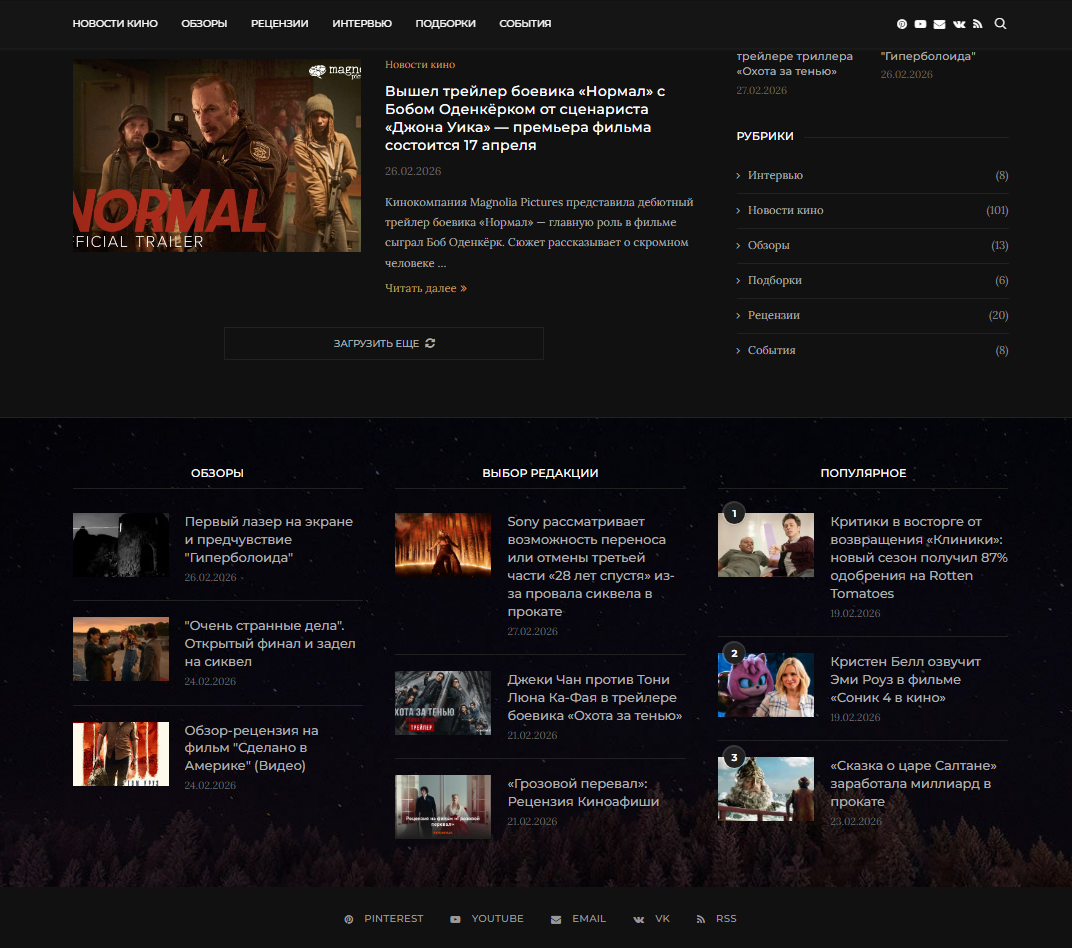This screenshot has height=948, width=1072.
Task: Click the chevron next to Подборки rubric
Action: click(738, 280)
